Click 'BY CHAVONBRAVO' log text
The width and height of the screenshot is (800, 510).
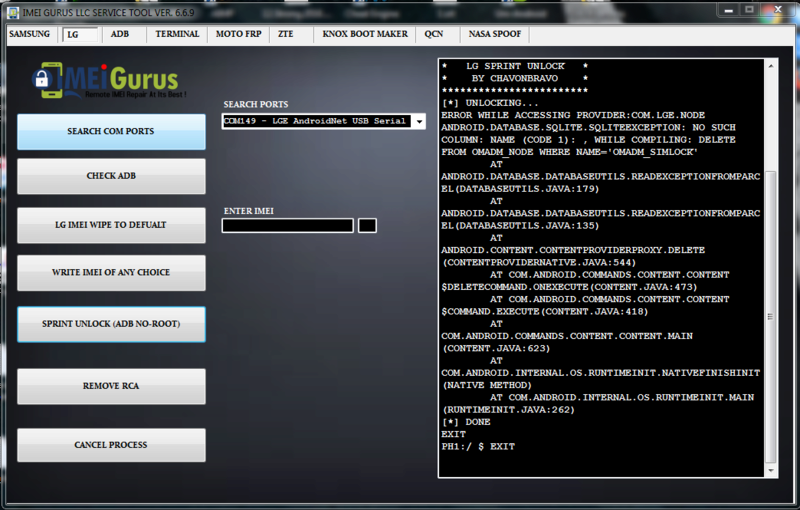pyautogui.click(x=515, y=79)
